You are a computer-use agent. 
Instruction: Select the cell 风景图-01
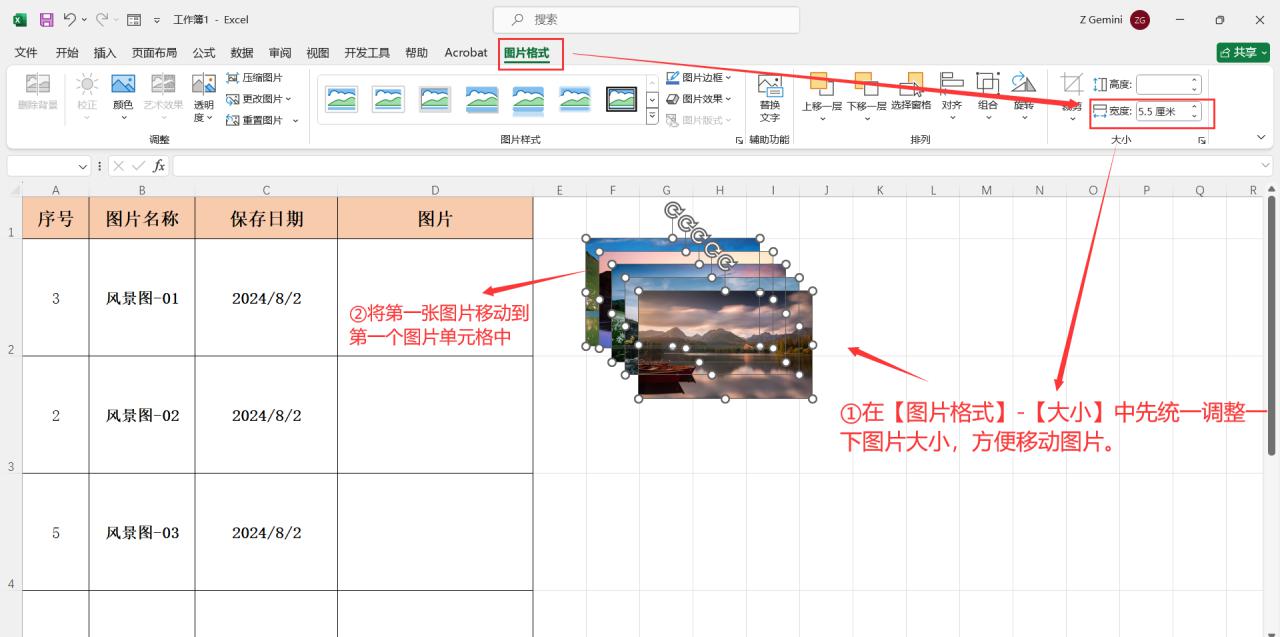(142, 298)
